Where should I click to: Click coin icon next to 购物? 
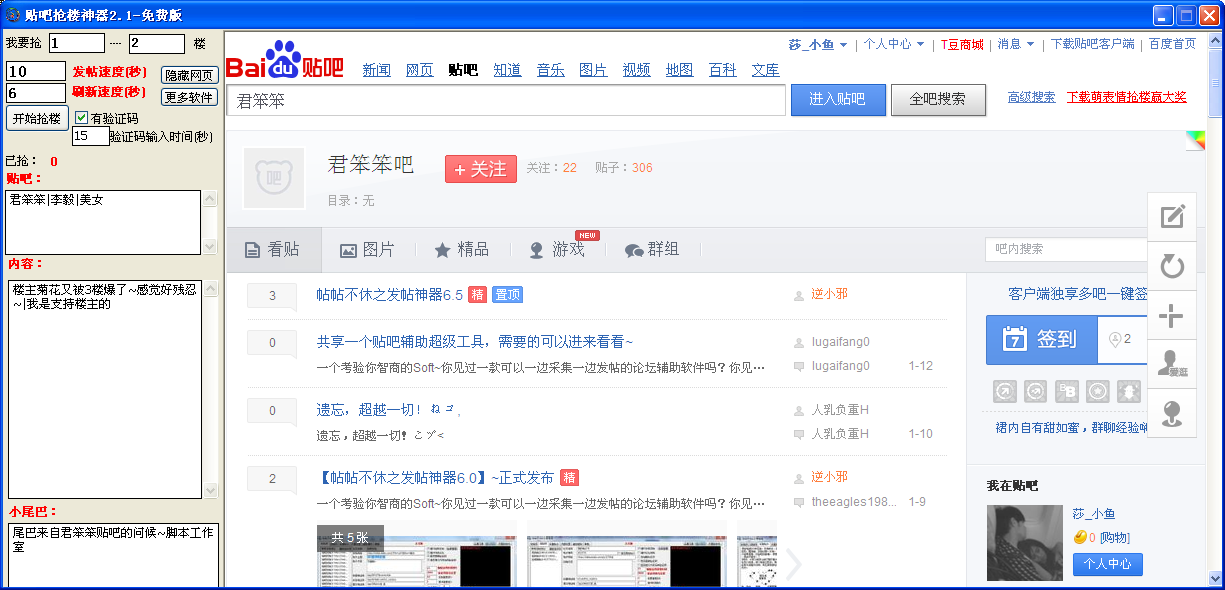[x=1080, y=537]
